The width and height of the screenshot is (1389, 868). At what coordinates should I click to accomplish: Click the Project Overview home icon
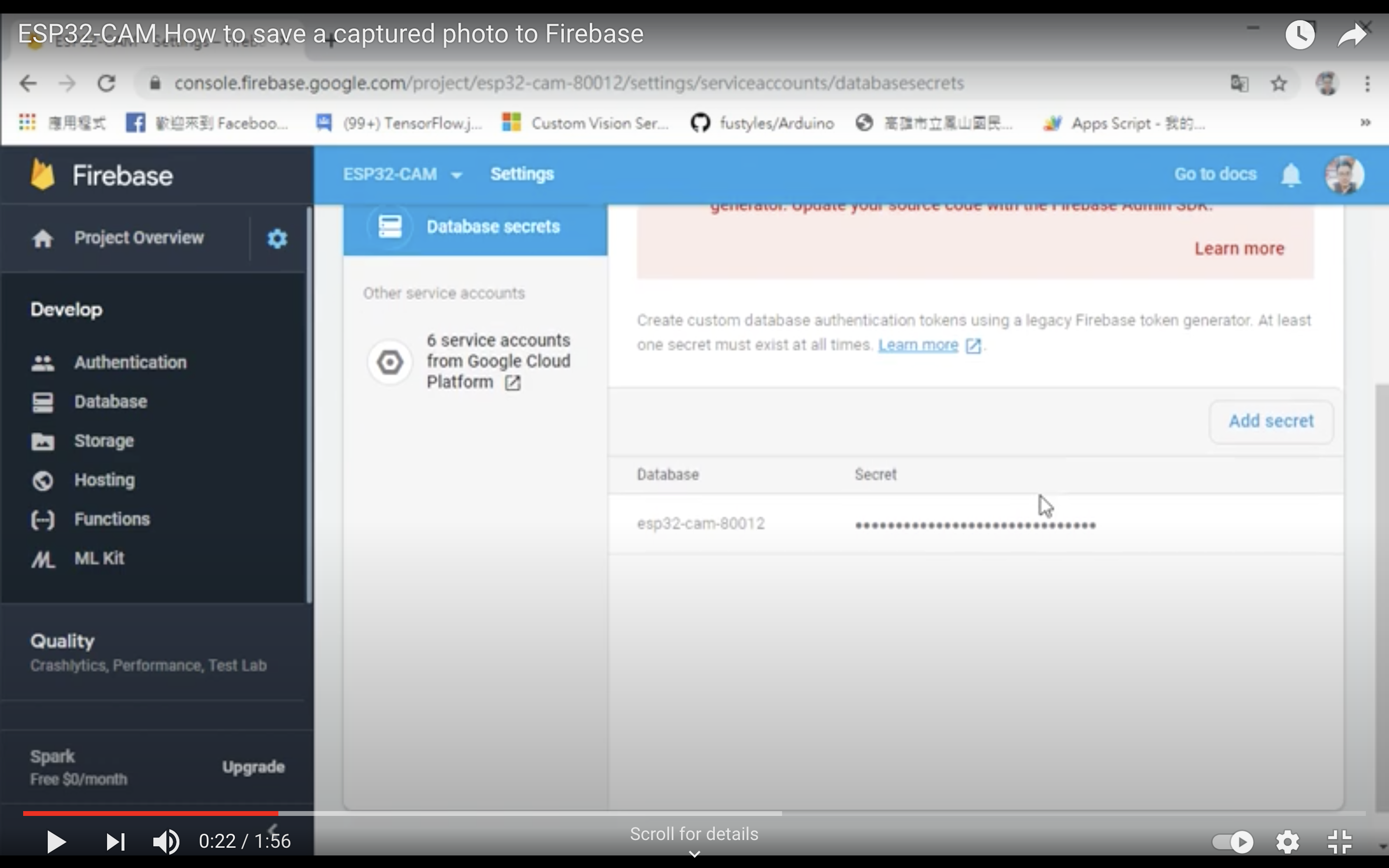[x=42, y=238]
